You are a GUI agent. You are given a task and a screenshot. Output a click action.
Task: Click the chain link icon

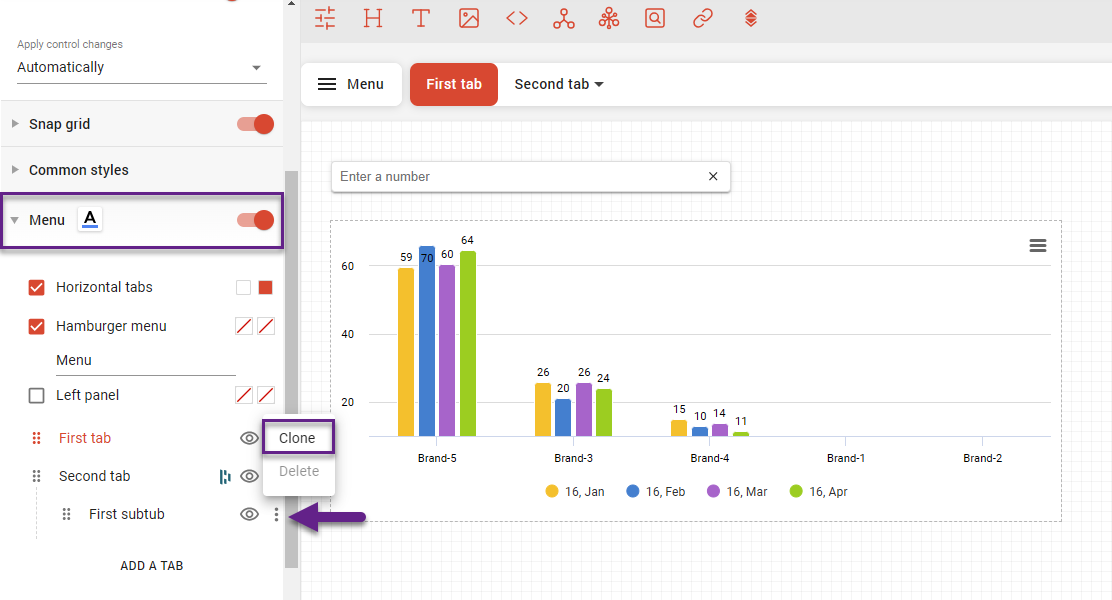(x=703, y=18)
